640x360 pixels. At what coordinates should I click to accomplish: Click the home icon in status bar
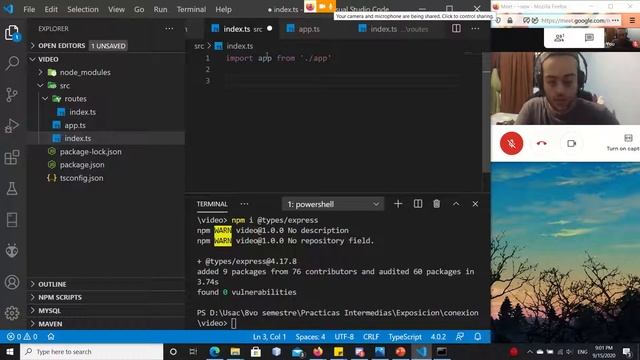tap(51, 337)
